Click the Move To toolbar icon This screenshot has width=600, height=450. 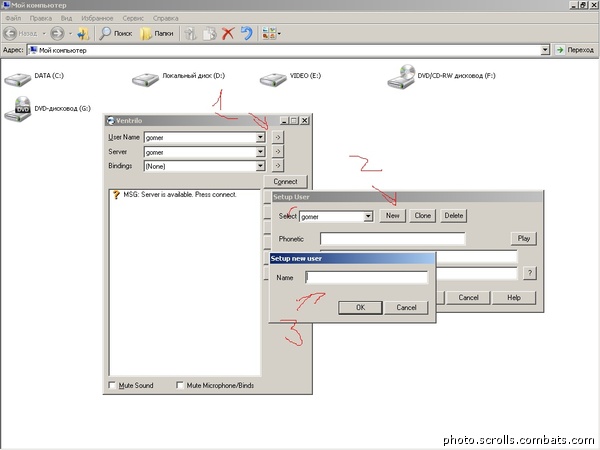pyautogui.click(x=190, y=34)
